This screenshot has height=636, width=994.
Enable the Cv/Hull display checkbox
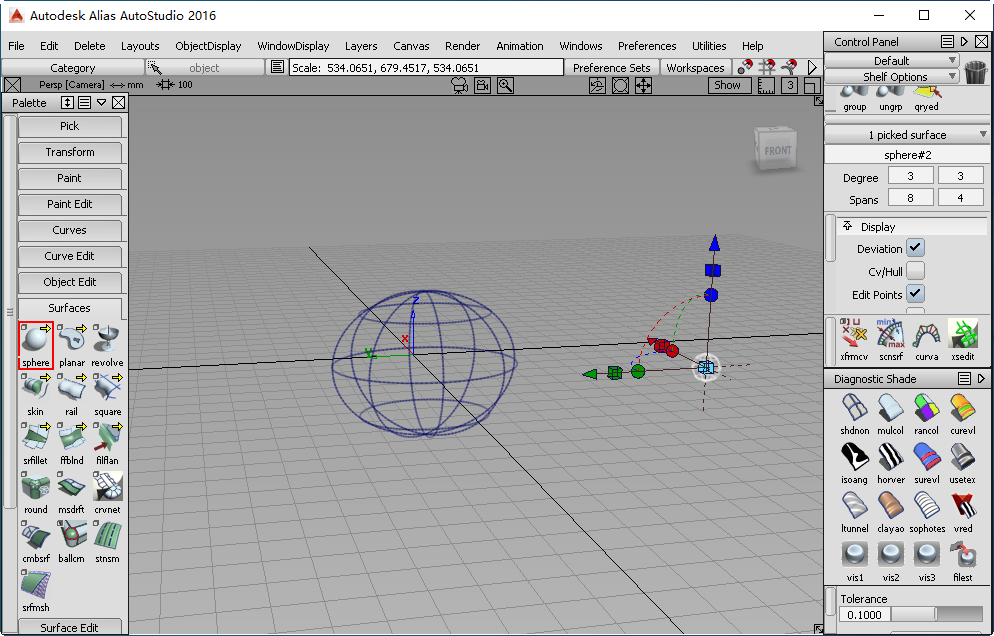click(915, 271)
